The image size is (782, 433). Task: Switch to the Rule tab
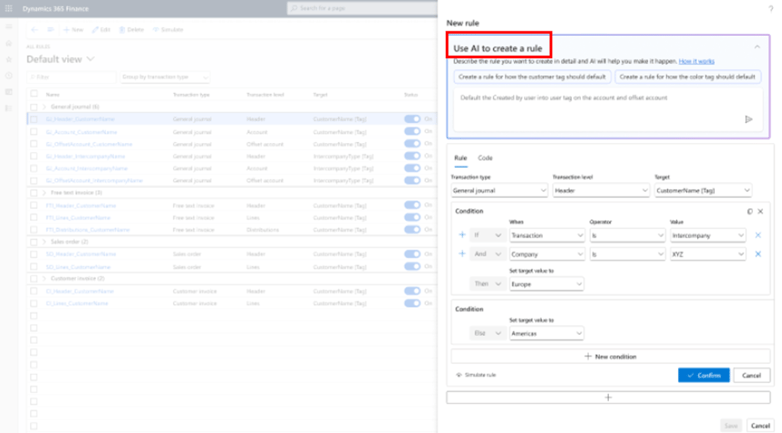tap(460, 158)
